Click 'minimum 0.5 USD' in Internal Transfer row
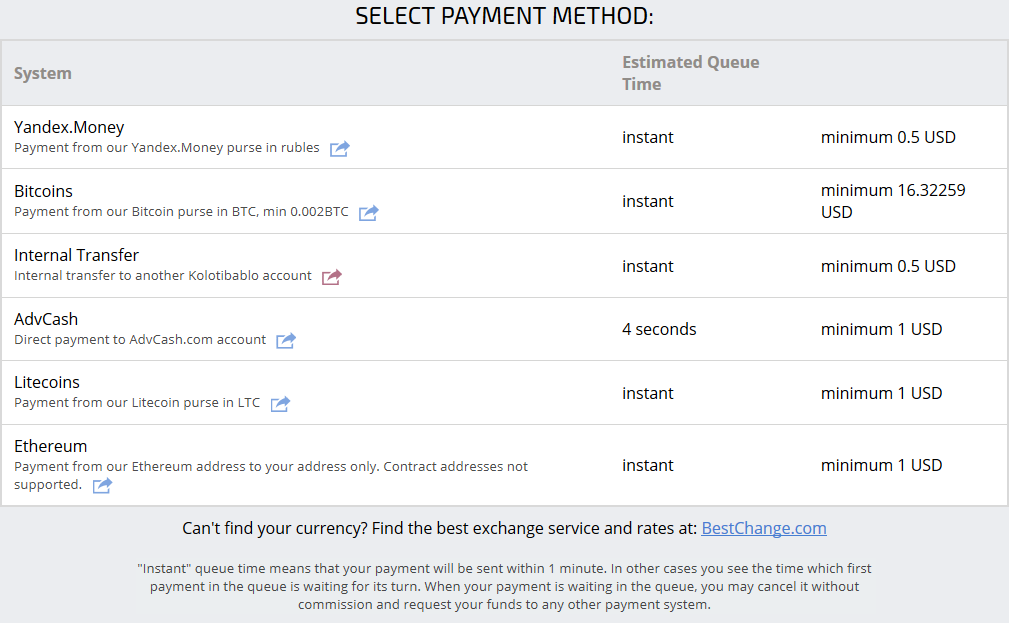1009x623 pixels. coord(888,266)
